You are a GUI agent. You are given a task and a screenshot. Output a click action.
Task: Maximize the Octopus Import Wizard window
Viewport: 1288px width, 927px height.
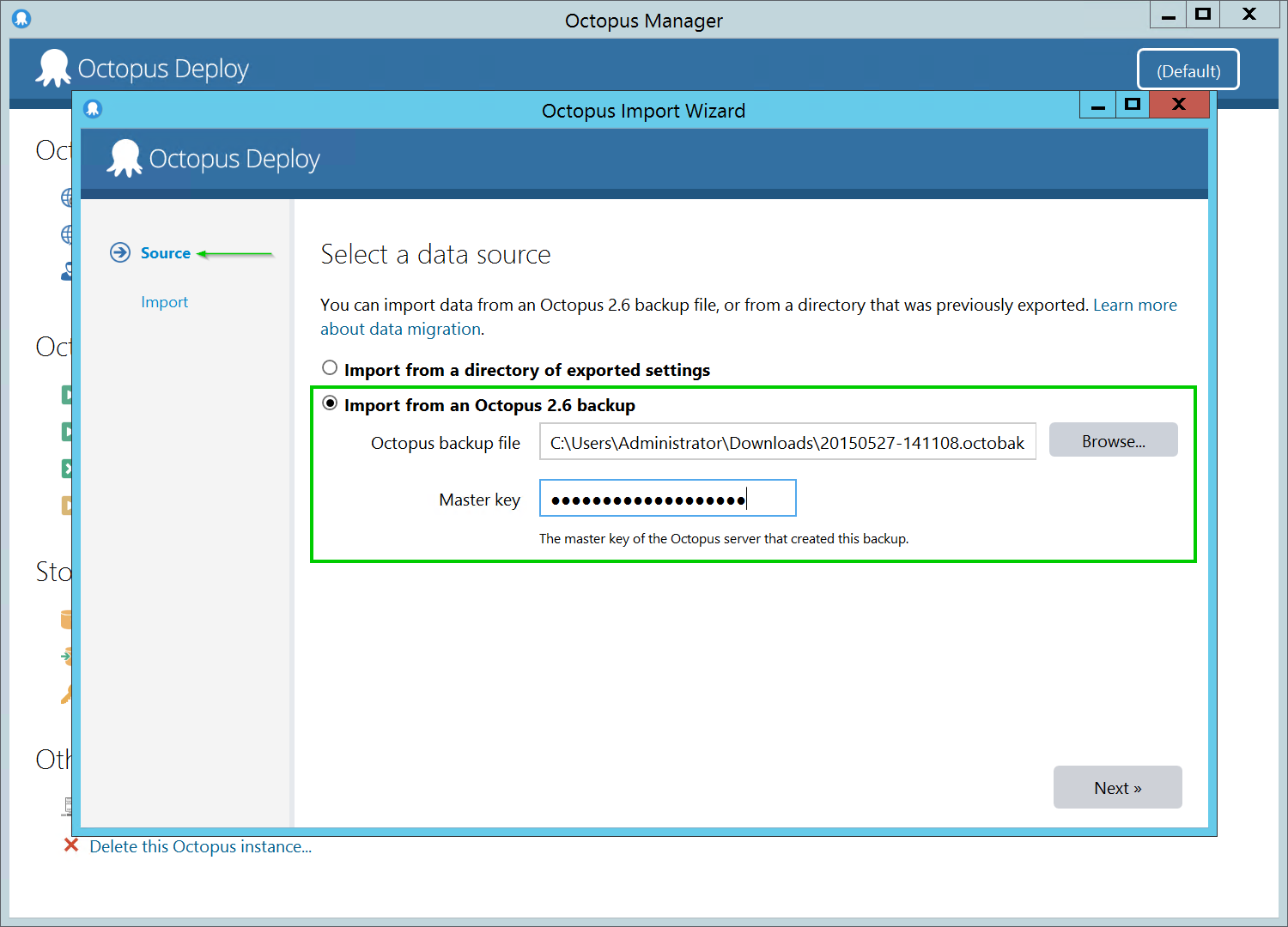click(1132, 105)
